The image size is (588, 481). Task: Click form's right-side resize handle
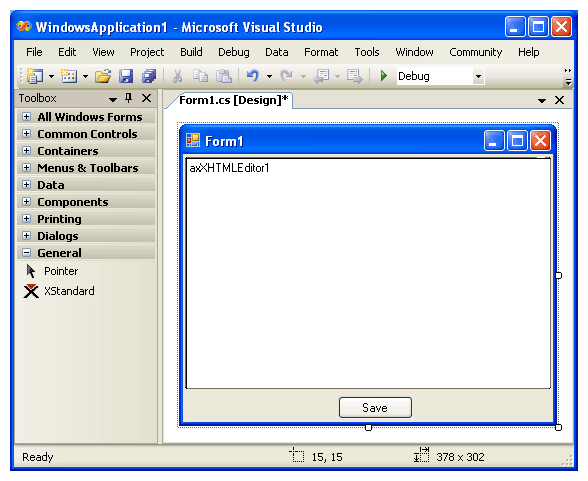point(558,276)
